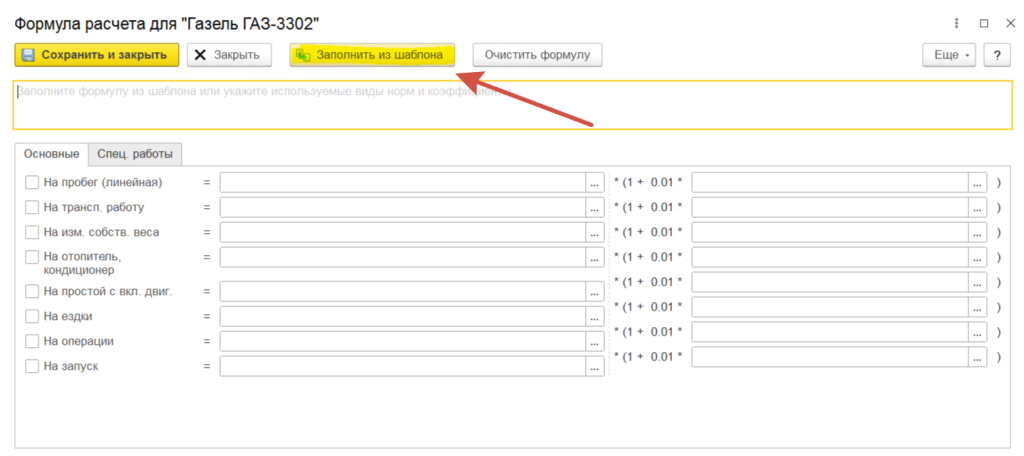Viewport: 1024px width, 456px height.
Task: Click Save and close button (Сохранить и закрыть)
Action: click(x=97, y=55)
